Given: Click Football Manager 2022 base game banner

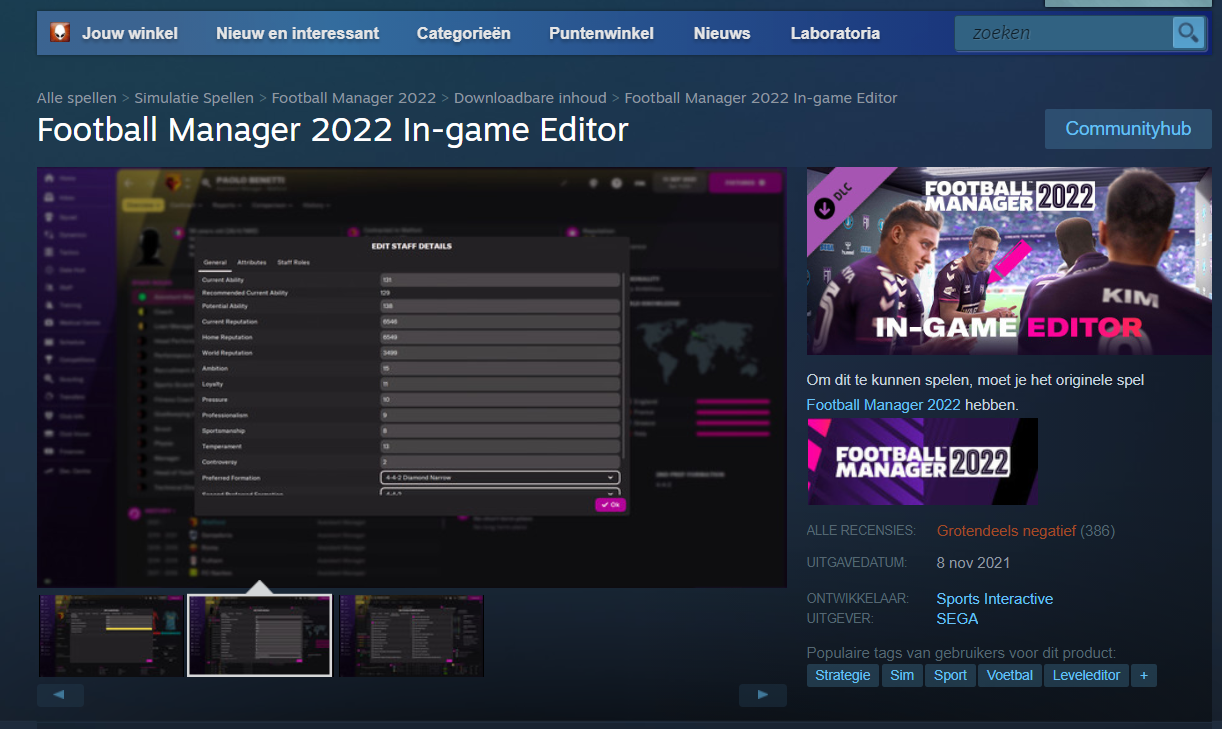Looking at the screenshot, I should (922, 461).
